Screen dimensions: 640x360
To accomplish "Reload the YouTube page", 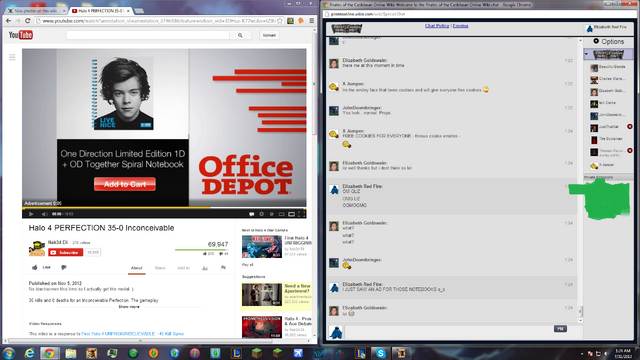I will [x=28, y=20].
